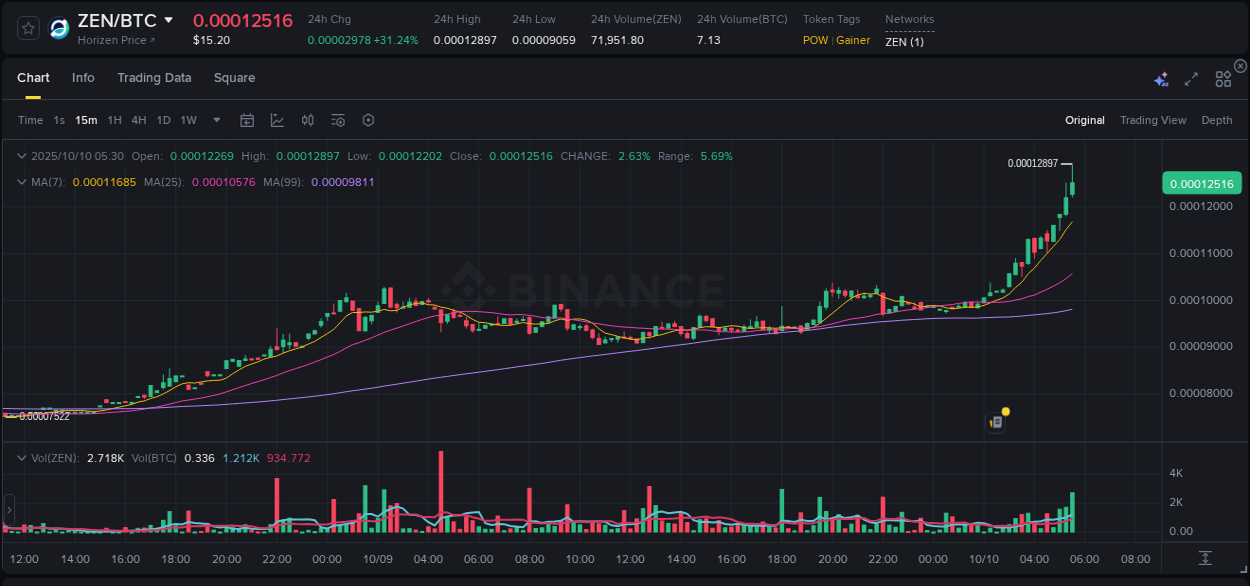Click the indicators icon on chart toolbar
The width and height of the screenshot is (1250, 586).
[308, 120]
